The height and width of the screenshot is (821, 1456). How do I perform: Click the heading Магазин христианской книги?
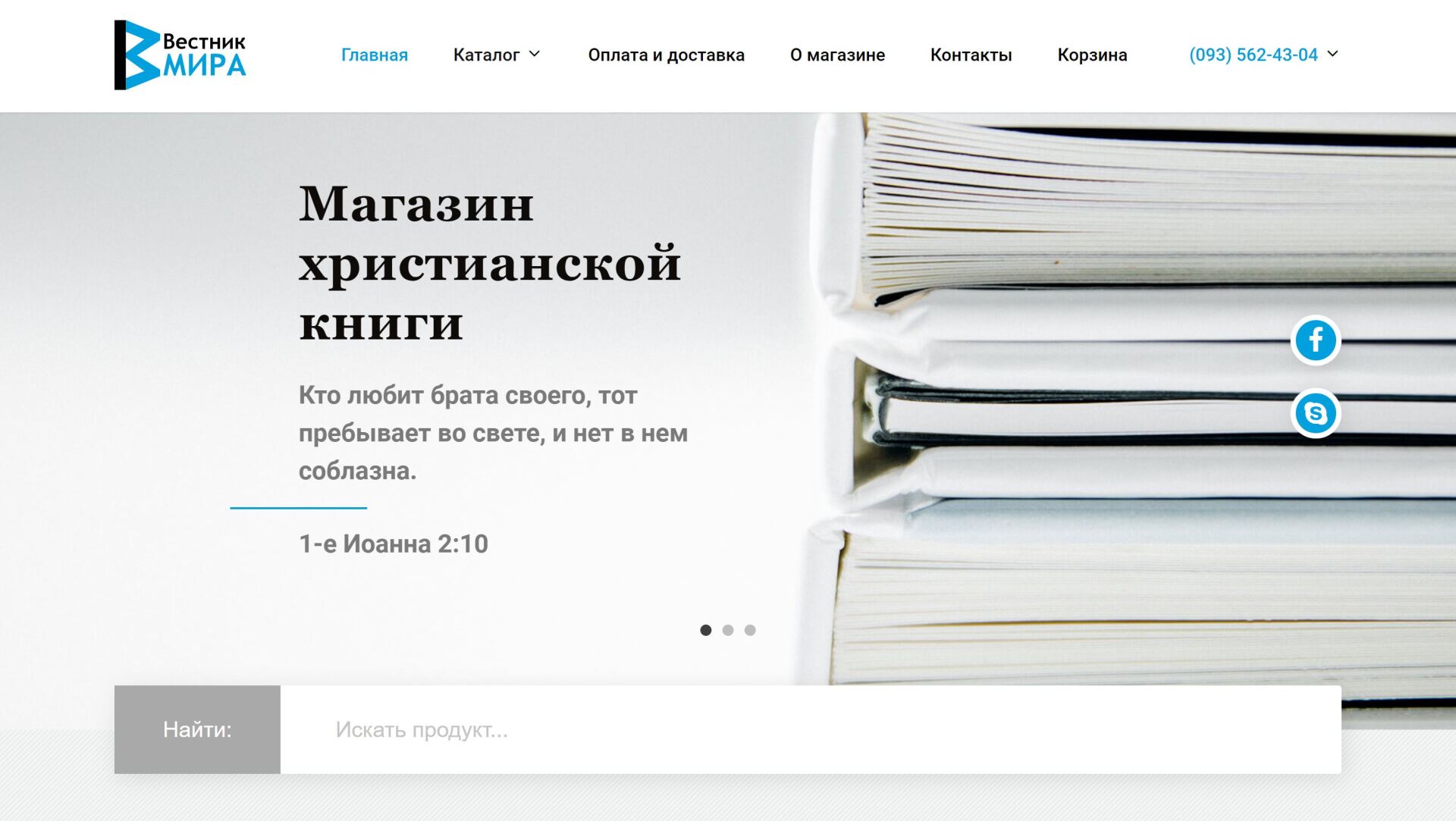tap(491, 263)
